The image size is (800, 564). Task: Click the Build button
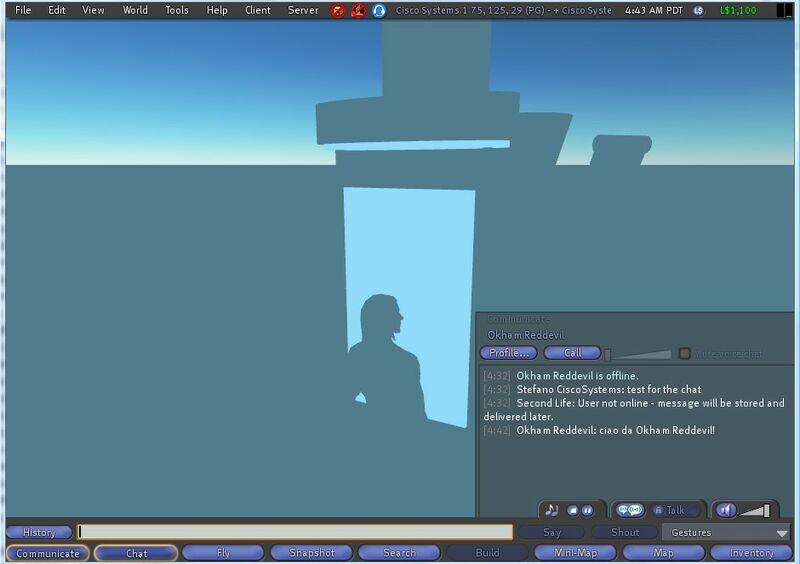coord(488,553)
